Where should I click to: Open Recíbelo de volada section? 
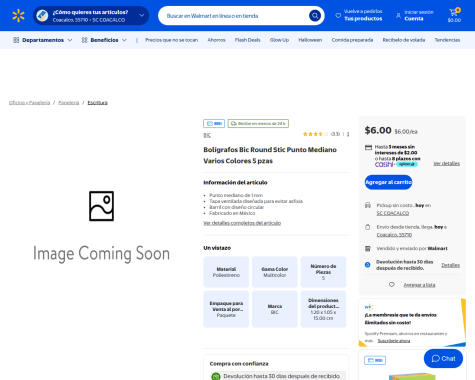tap(404, 40)
